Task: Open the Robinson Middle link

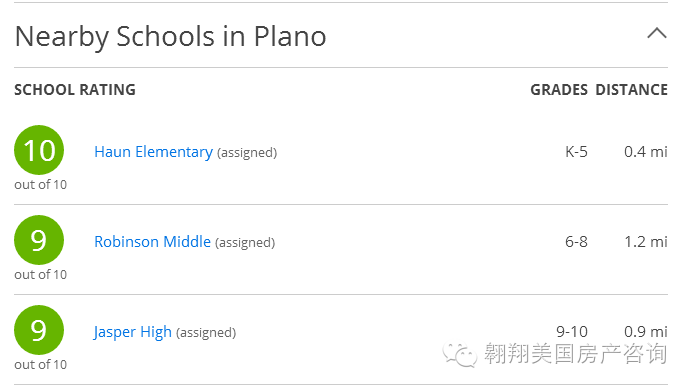Action: click(x=152, y=242)
